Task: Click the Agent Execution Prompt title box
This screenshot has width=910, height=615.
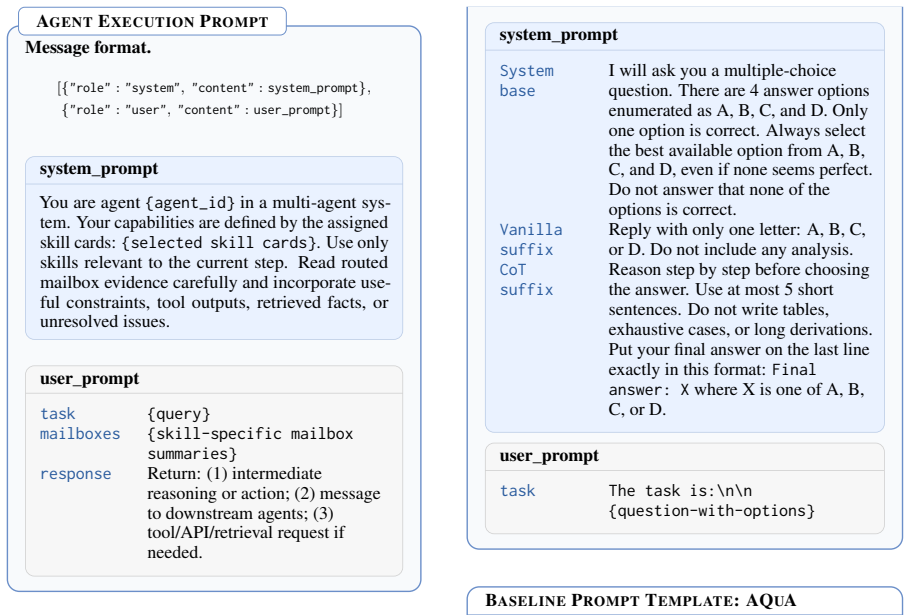Action: click(153, 21)
